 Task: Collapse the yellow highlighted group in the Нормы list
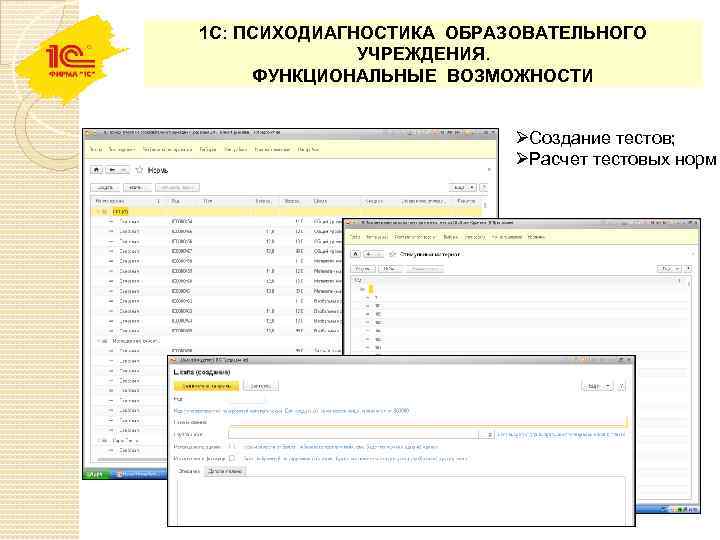pyautogui.click(x=99, y=212)
